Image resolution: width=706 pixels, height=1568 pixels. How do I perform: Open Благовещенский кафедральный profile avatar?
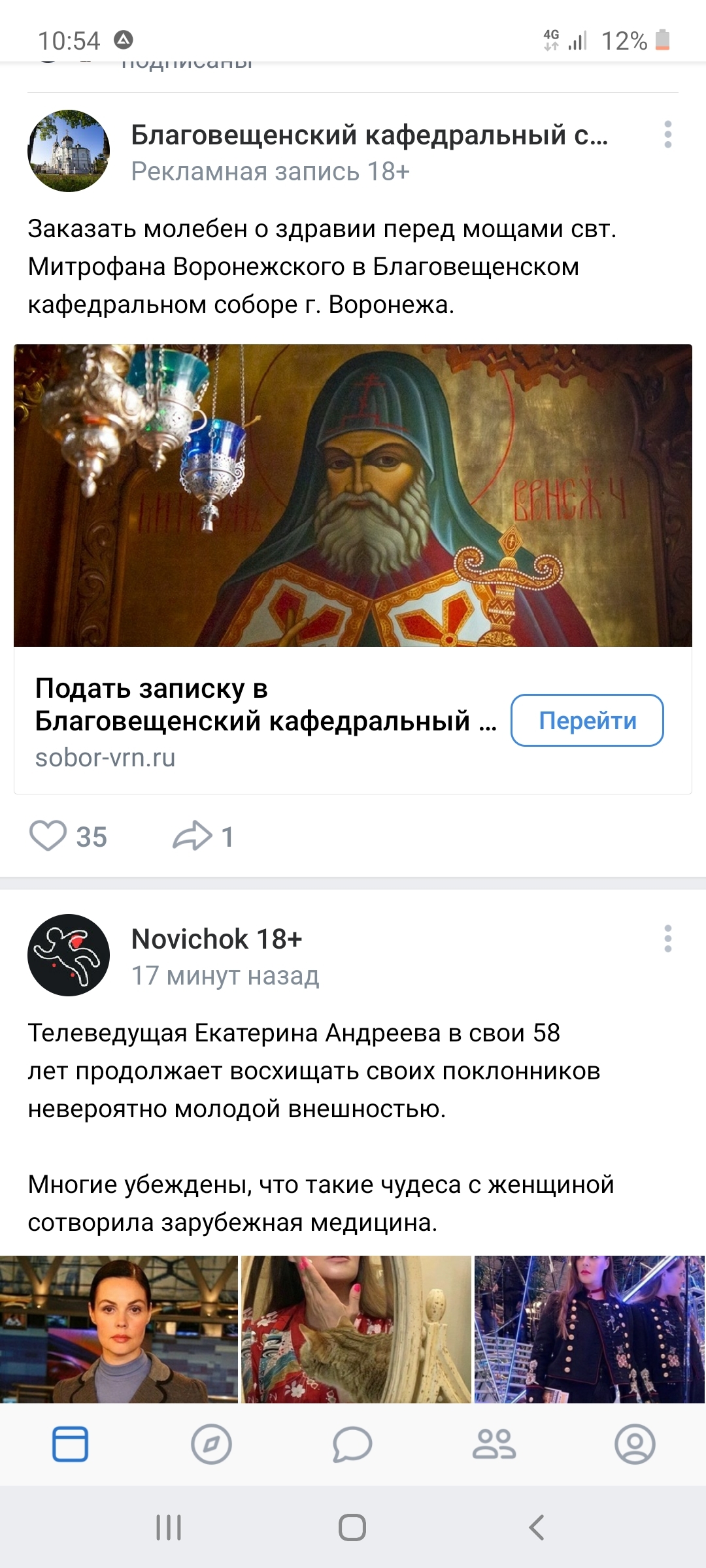(x=69, y=151)
